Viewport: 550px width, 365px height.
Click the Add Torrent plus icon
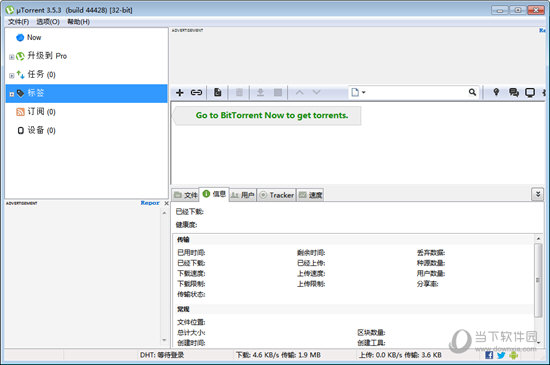(x=180, y=93)
